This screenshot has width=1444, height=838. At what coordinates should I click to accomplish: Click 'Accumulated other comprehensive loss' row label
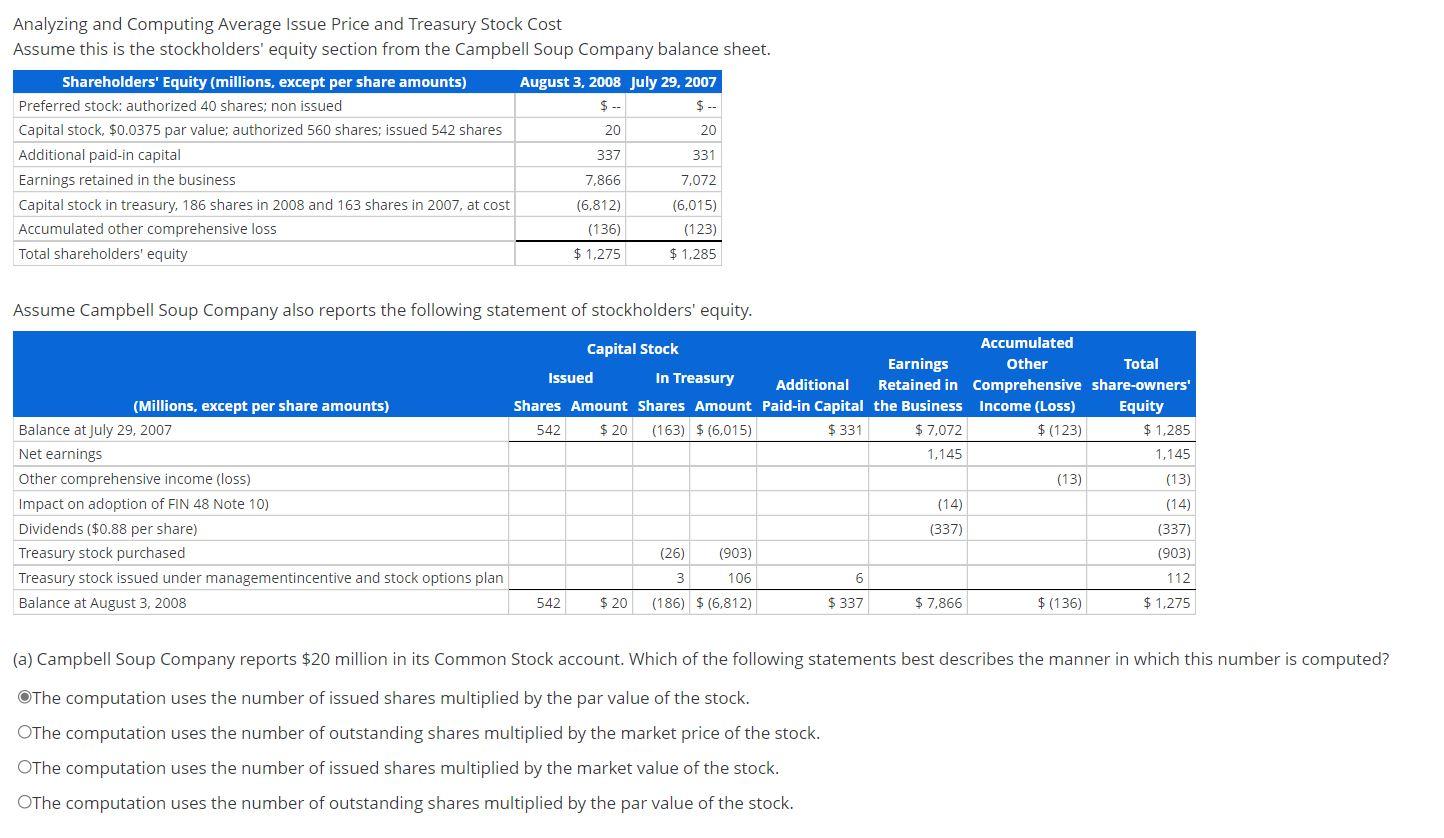147,229
